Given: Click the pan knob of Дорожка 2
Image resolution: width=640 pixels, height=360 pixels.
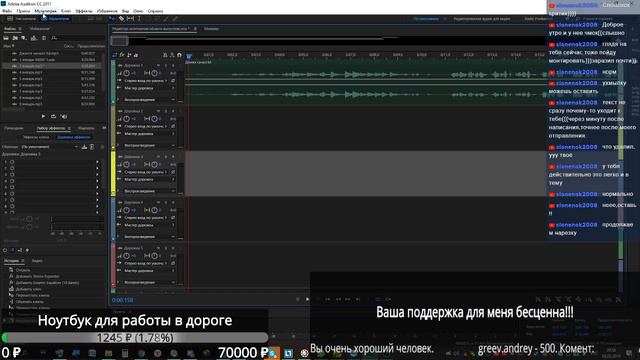Looking at the screenshot, I should click(x=154, y=119).
